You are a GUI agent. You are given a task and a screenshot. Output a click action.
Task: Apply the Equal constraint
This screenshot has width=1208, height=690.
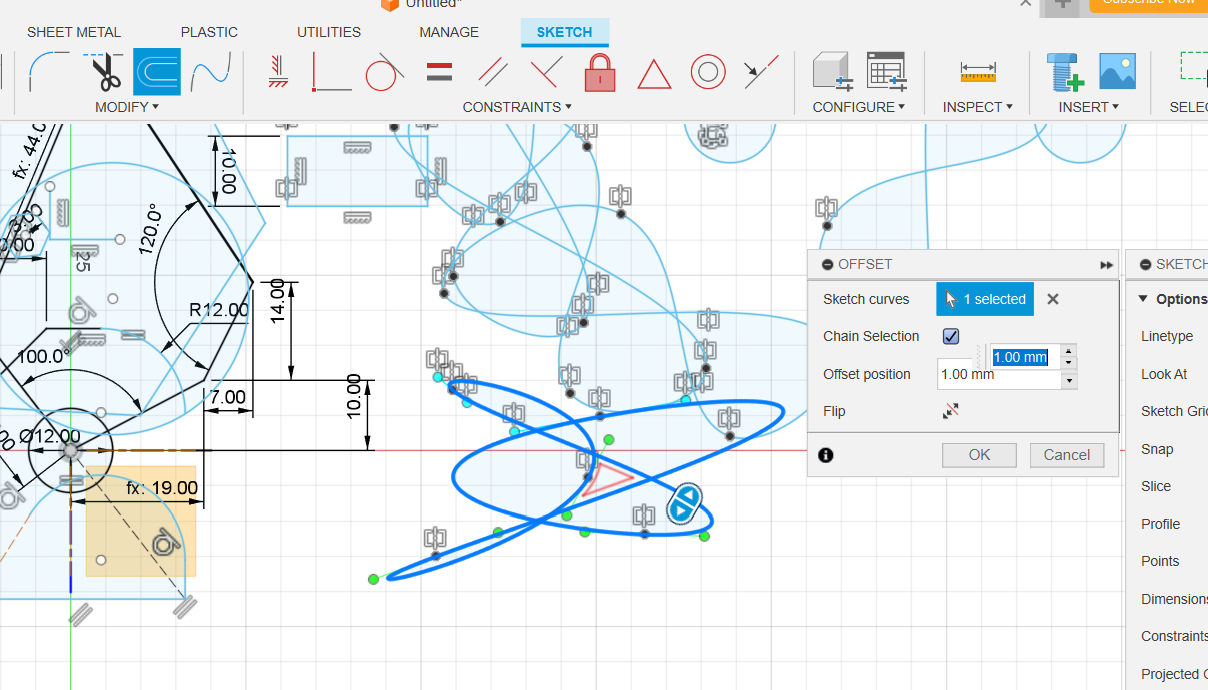[439, 72]
